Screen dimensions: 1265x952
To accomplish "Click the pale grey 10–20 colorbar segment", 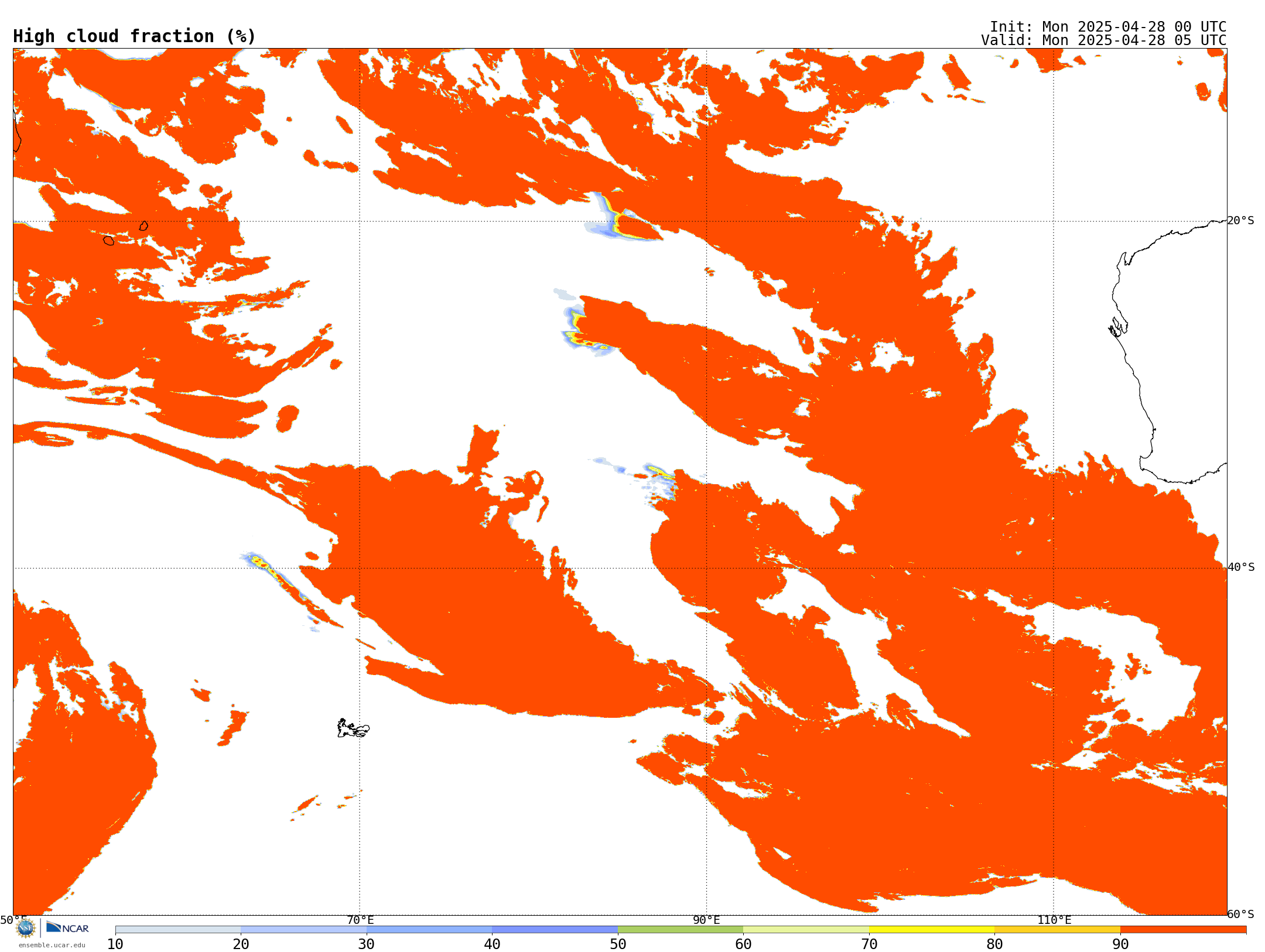I will tap(178, 930).
